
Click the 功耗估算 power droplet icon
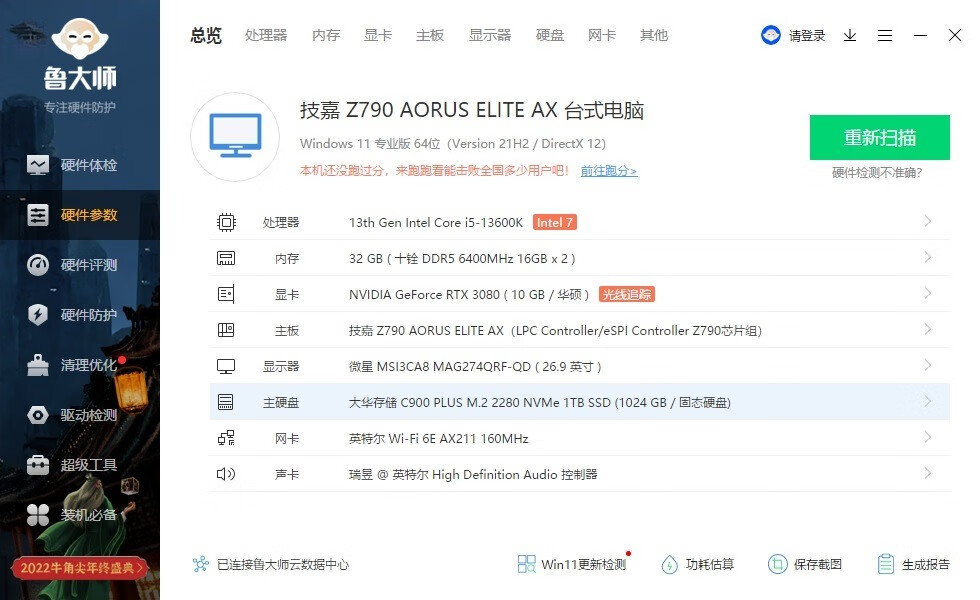669,564
